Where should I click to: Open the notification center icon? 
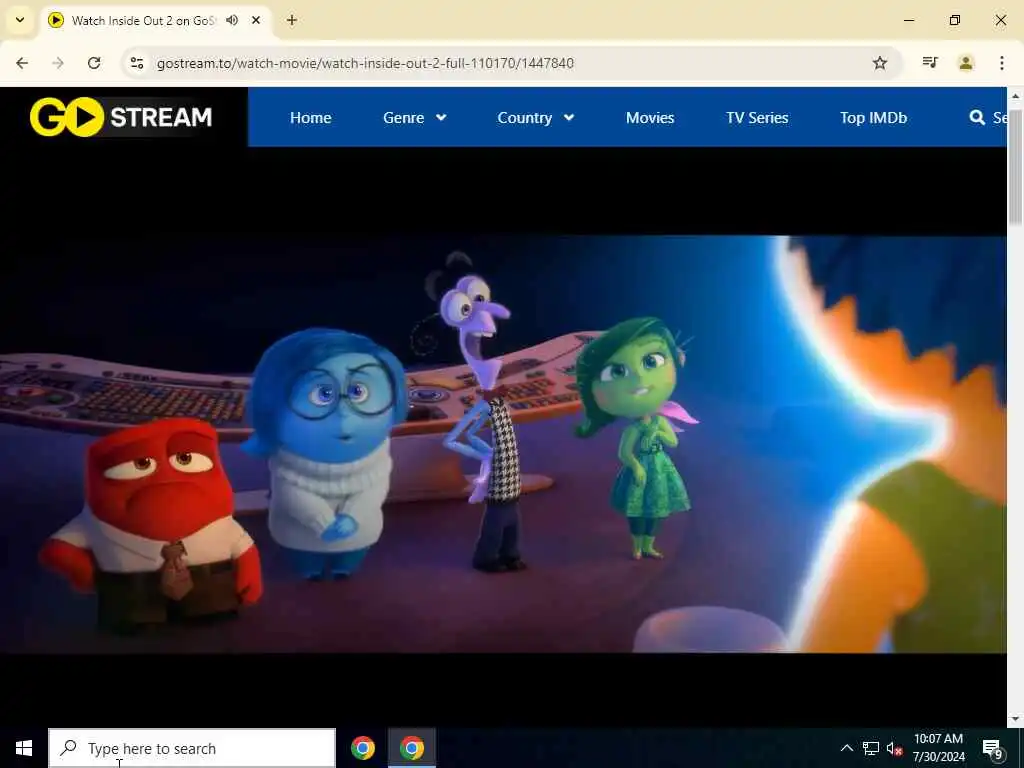point(993,748)
